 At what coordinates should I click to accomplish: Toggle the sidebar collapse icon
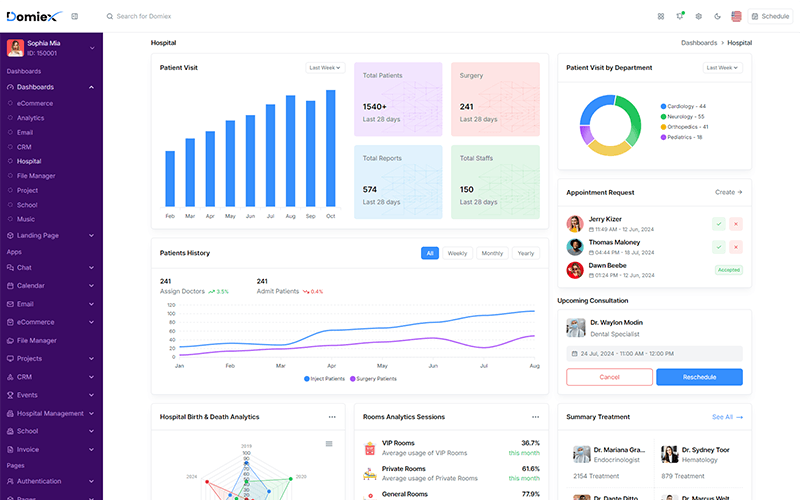click(x=74, y=16)
